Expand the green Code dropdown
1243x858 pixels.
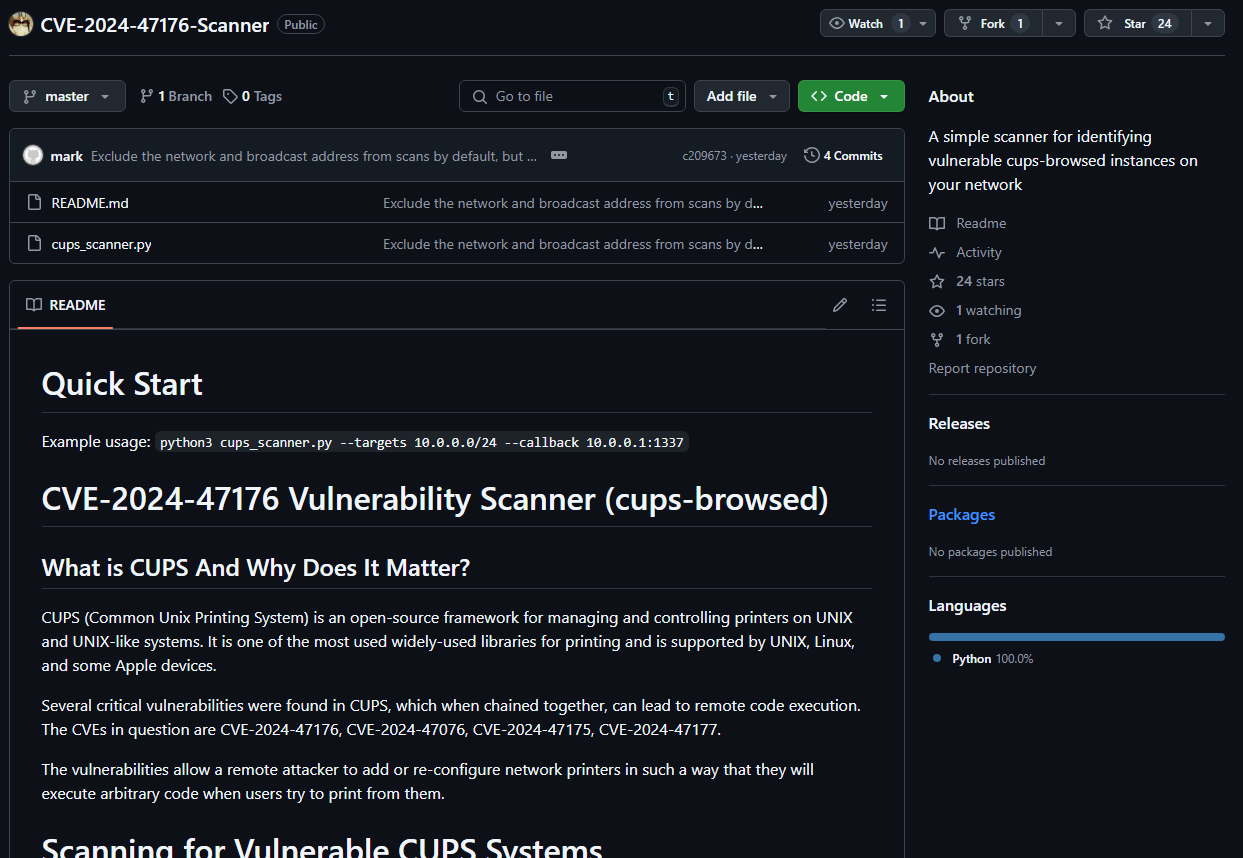tap(851, 95)
